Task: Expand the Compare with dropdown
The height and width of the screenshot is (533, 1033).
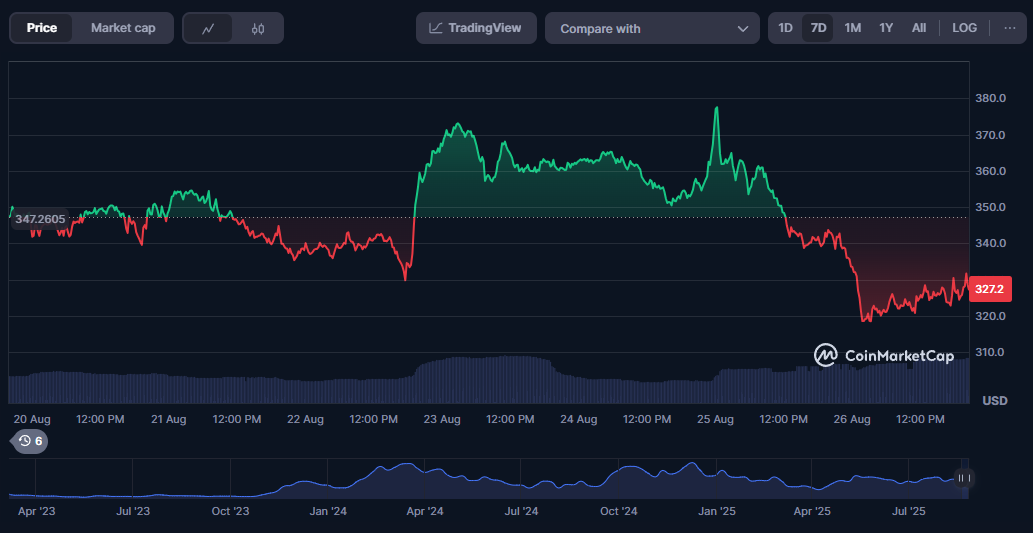Action: pyautogui.click(x=650, y=28)
